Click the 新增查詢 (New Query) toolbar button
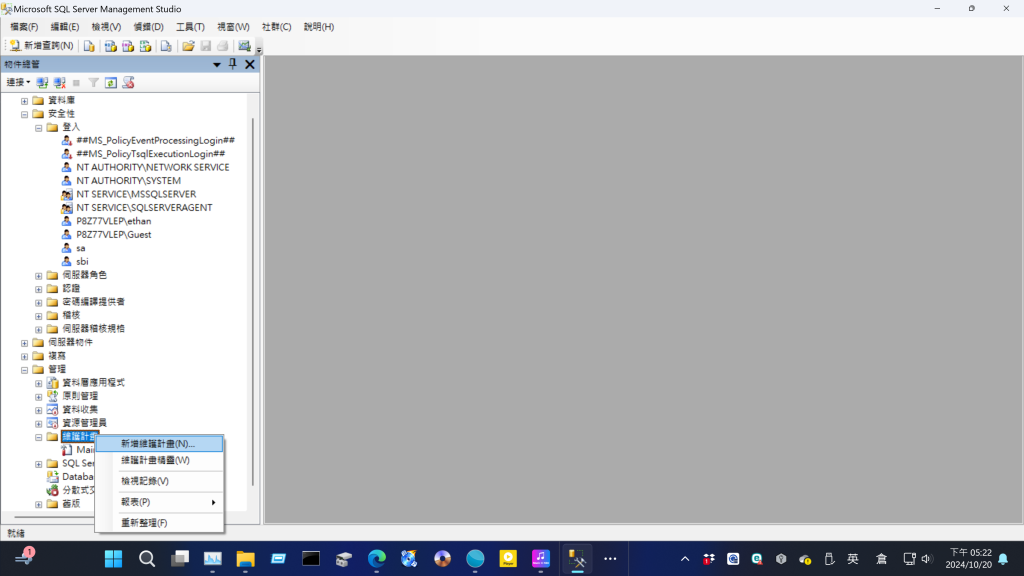 pyautogui.click(x=42, y=46)
